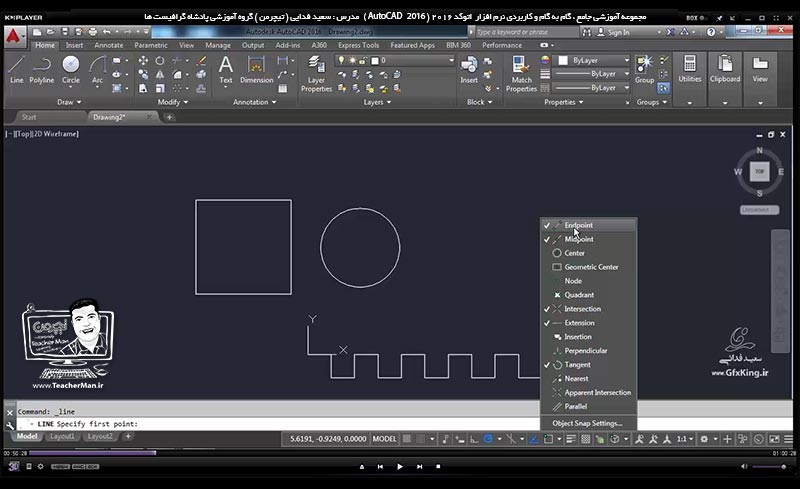This screenshot has width=800, height=489.
Task: Switch to the Manage ribbon tab
Action: point(218,45)
